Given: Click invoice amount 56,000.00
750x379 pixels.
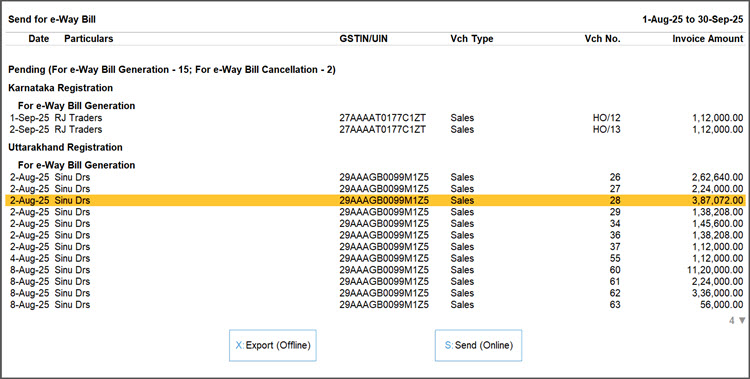Looking at the screenshot, I should coord(721,305).
